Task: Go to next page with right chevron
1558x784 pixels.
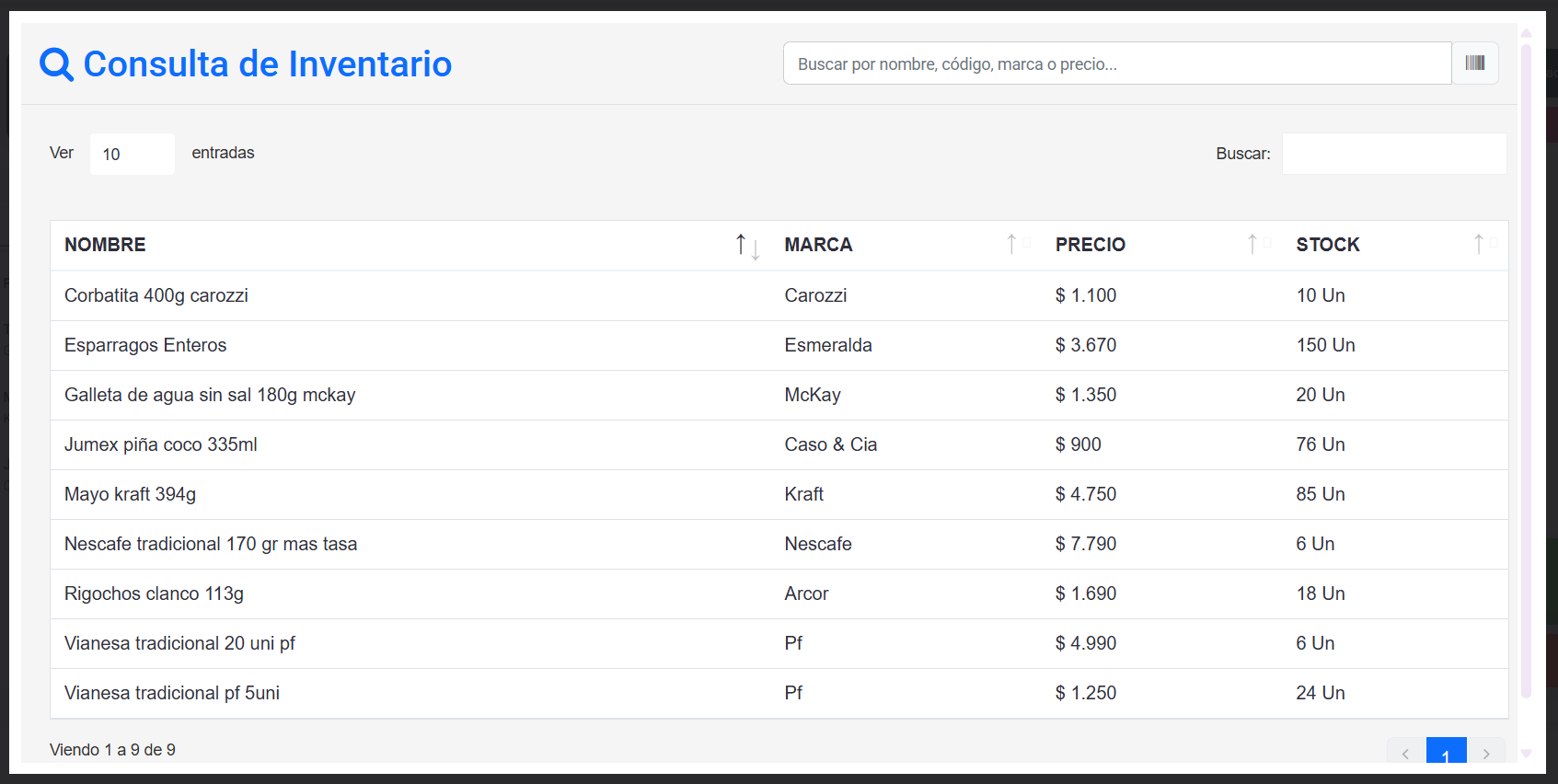Action: [1486, 753]
